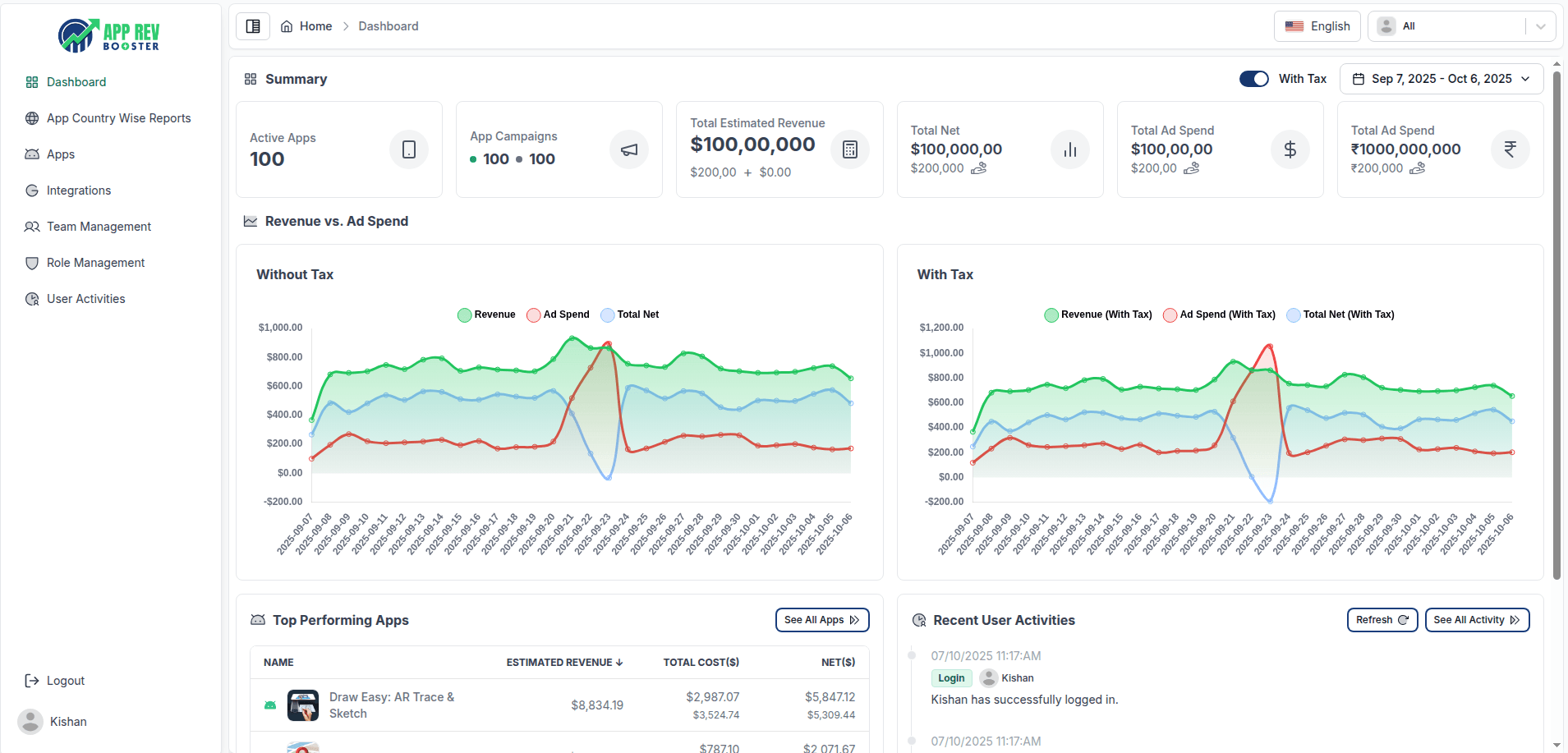The image size is (1568, 753).
Task: Click the Home breadcrumb icon
Action: (287, 26)
